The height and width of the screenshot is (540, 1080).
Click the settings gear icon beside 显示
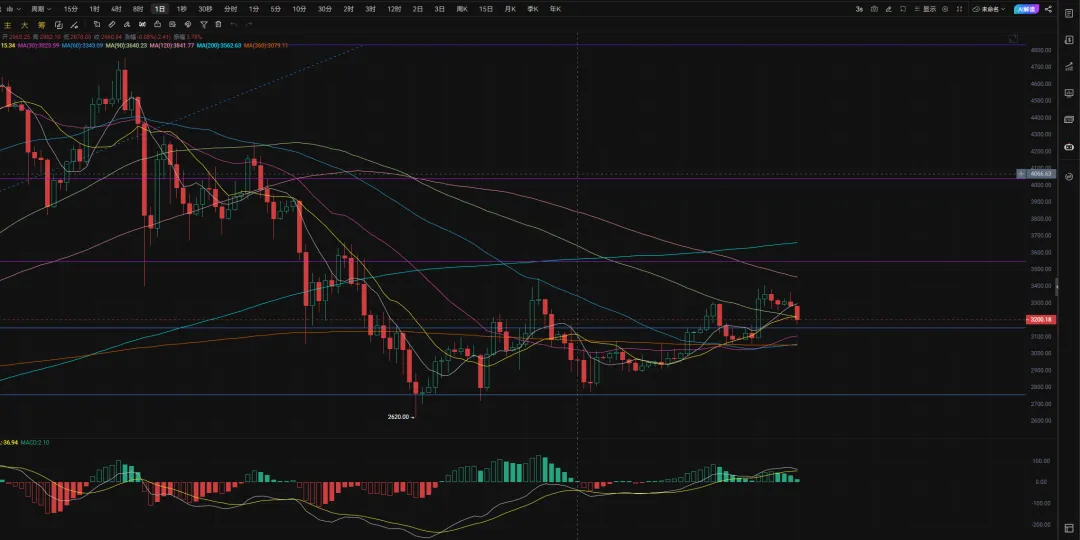coord(947,9)
